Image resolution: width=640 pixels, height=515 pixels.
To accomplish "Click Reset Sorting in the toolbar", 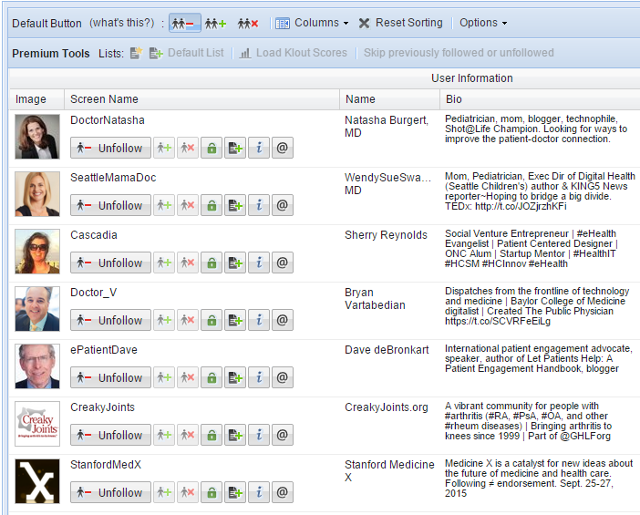I will click(x=400, y=22).
